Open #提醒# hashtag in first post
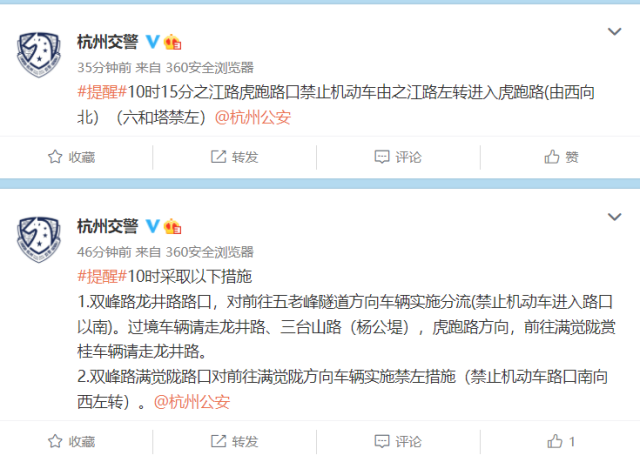The height and width of the screenshot is (462, 640). point(102,92)
